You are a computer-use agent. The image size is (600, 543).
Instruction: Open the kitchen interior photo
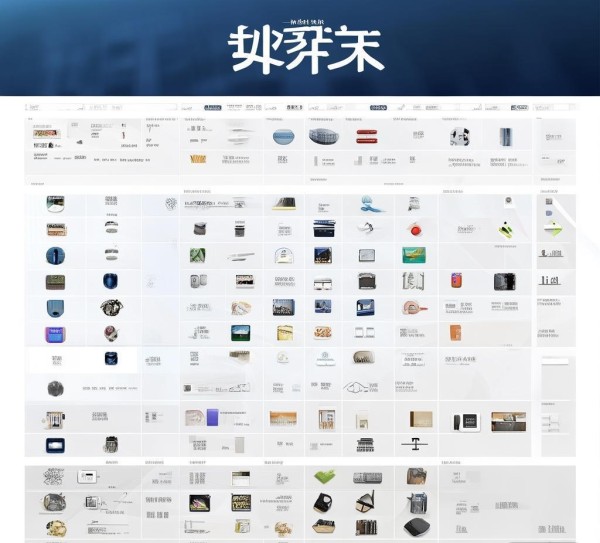point(508,422)
